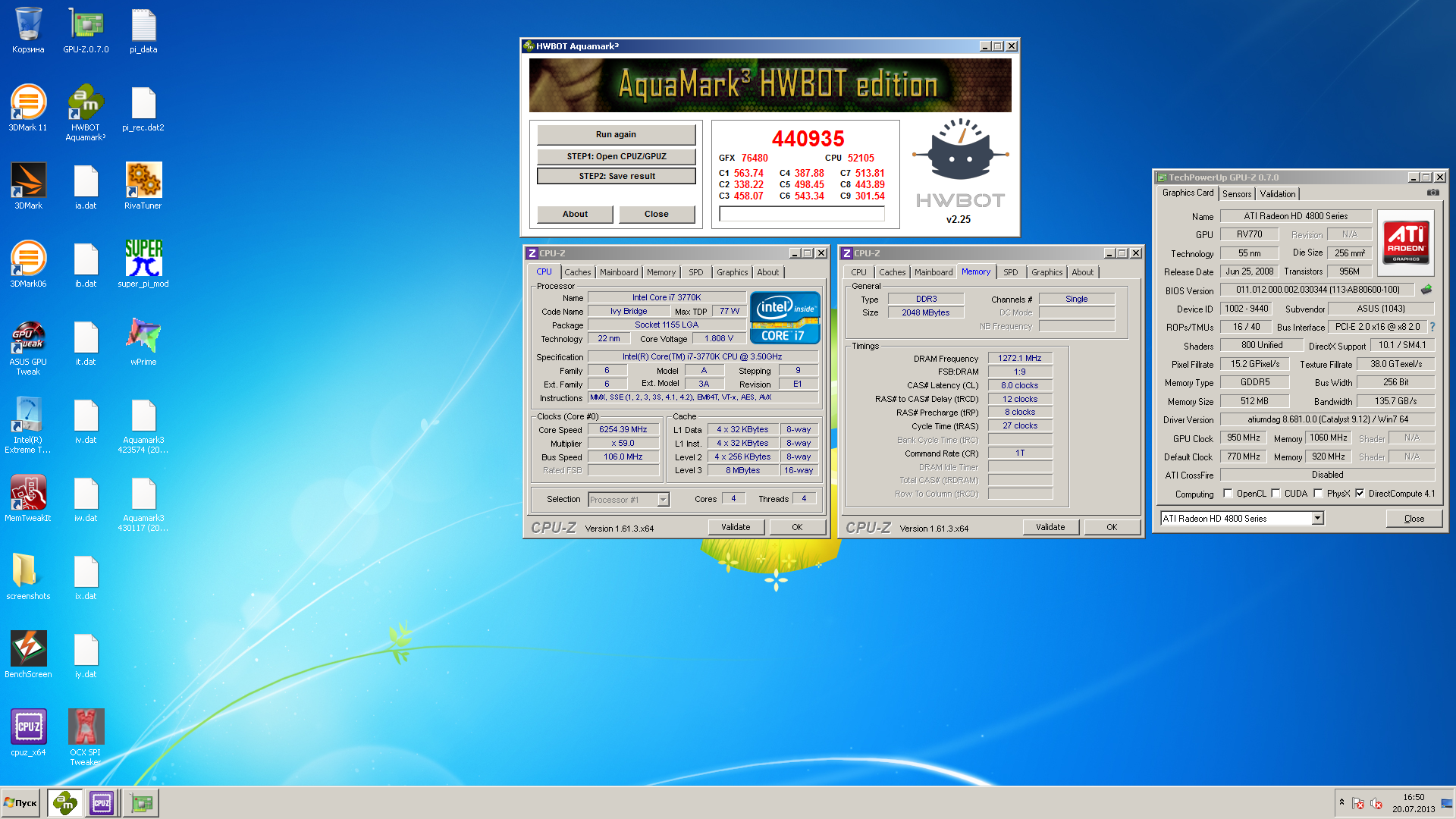The width and height of the screenshot is (1456, 819).
Task: Launch RivaTuner desktop shortcut
Action: 143,187
